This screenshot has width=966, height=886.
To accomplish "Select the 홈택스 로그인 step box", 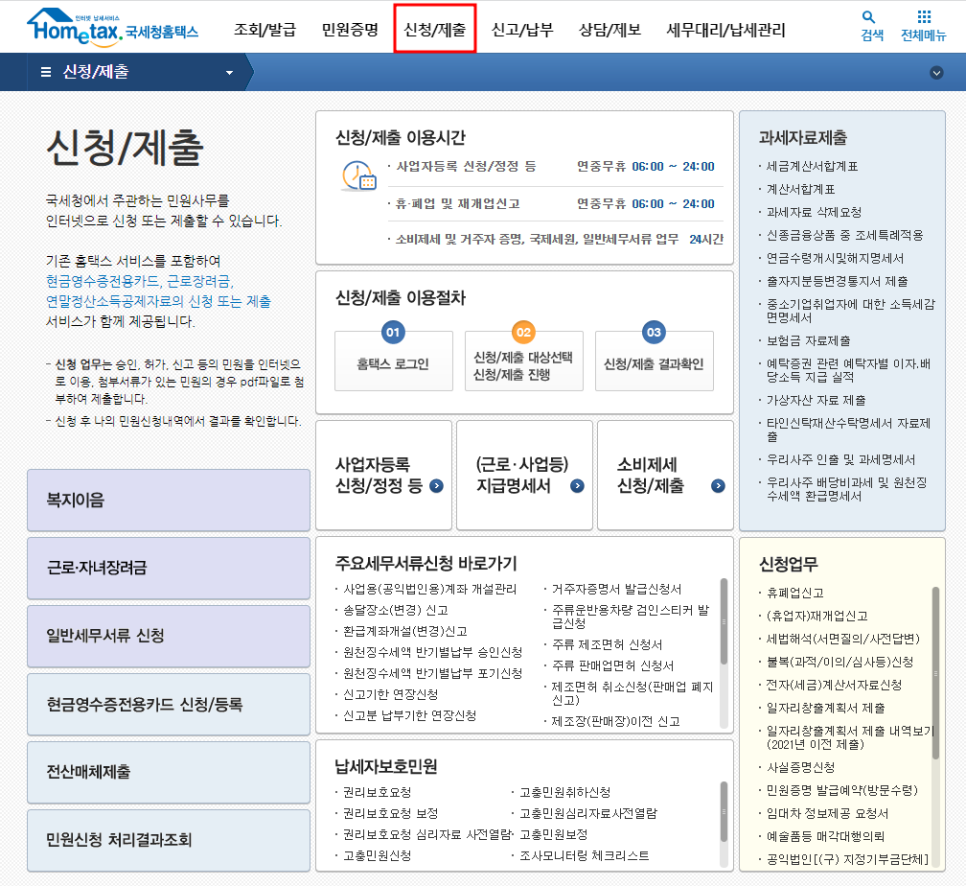I will (393, 362).
